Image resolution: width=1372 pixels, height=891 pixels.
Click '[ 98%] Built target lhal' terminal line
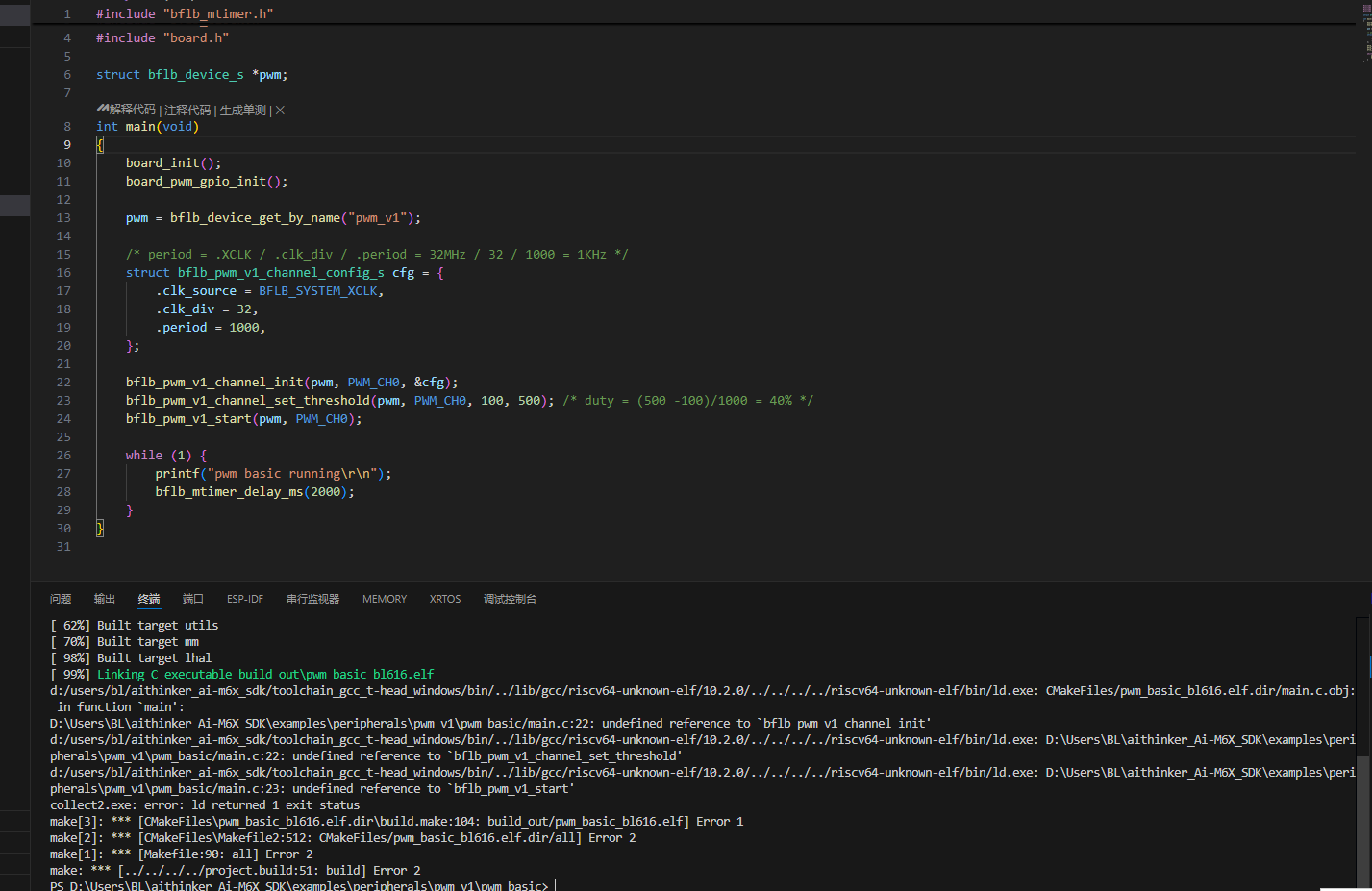click(131, 658)
